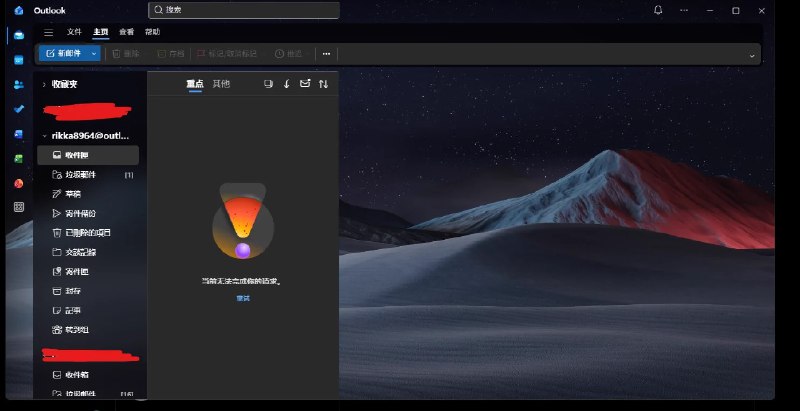The height and width of the screenshot is (411, 800).
Task: Open the 記事 notes folder
Action: pyautogui.click(x=88, y=311)
